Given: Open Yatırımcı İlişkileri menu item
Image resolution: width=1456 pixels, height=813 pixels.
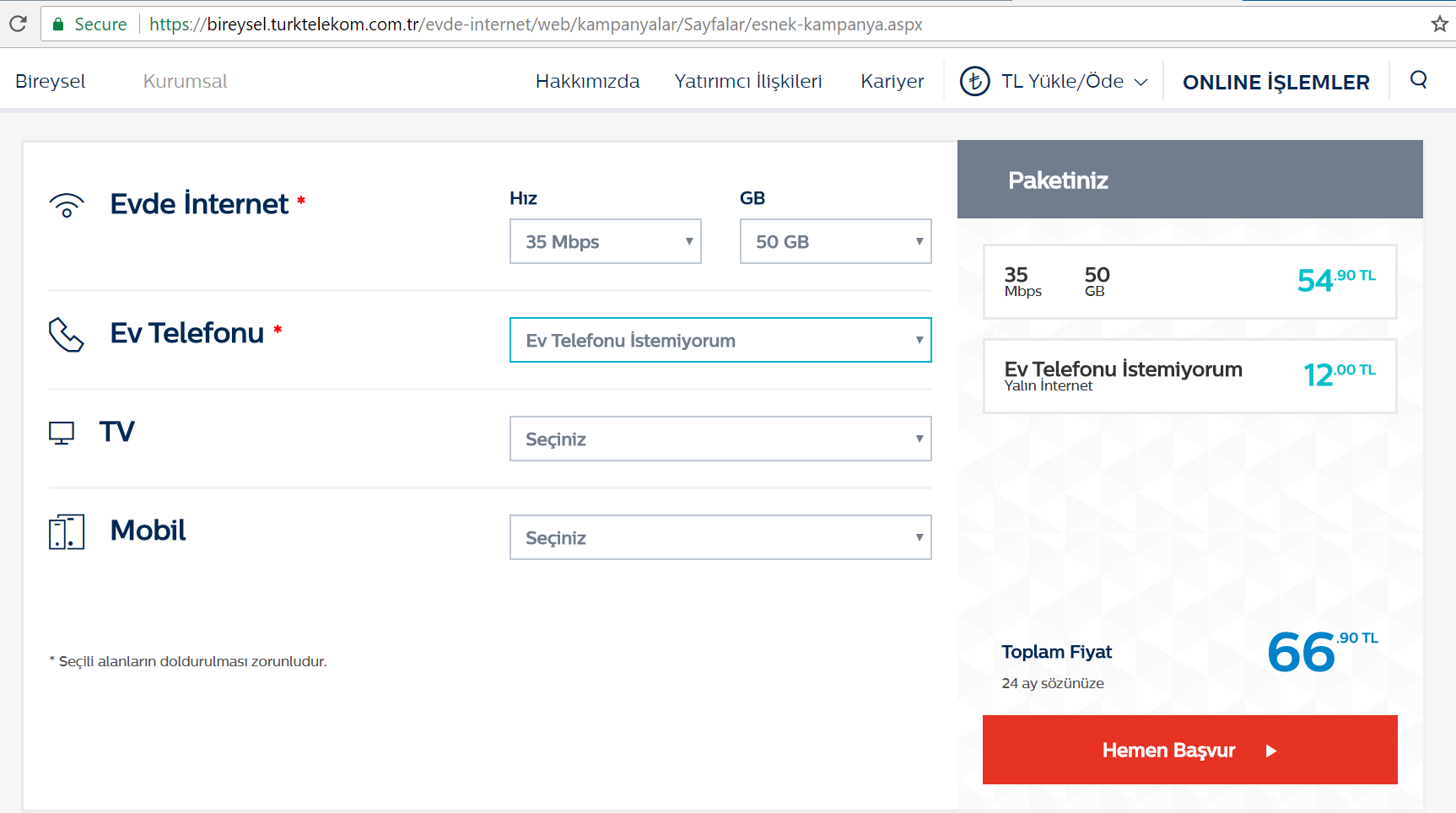Looking at the screenshot, I should [748, 81].
